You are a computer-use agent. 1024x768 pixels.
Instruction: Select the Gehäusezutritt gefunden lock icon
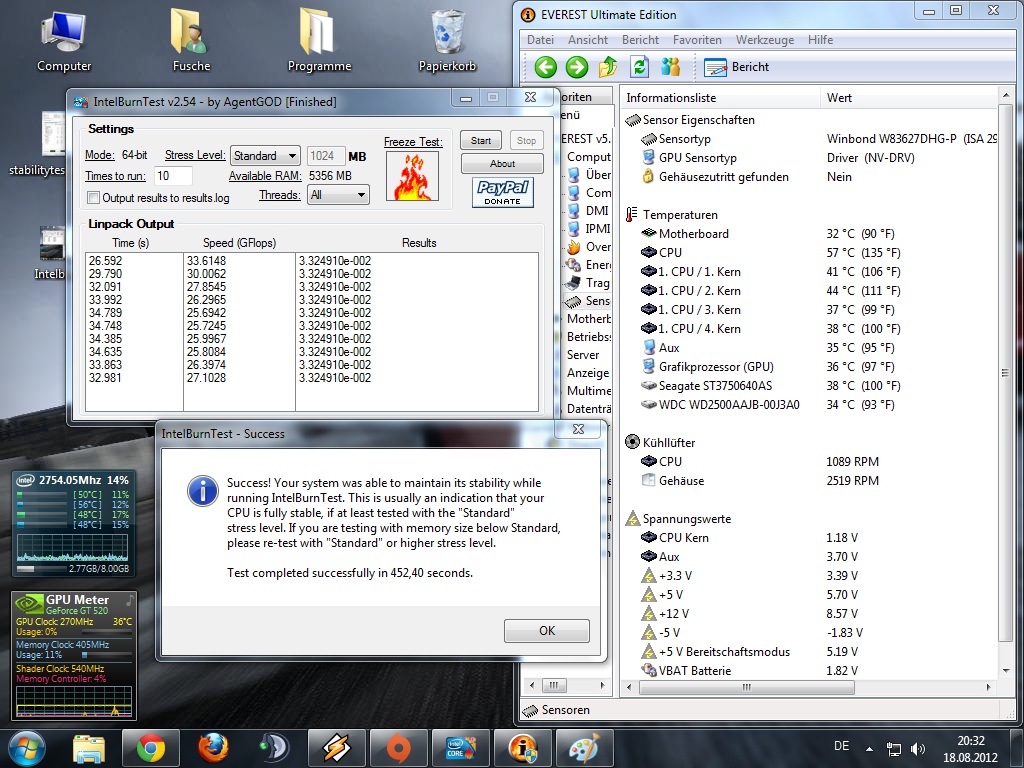(648, 176)
